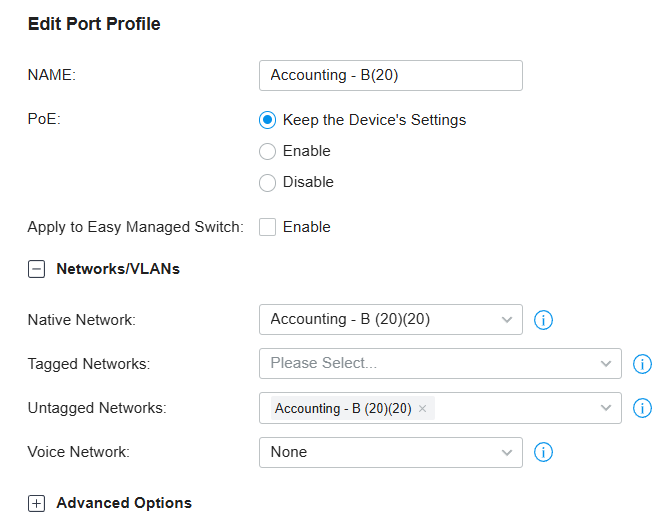Click info icon next to Voice Network
The height and width of the screenshot is (527, 672).
(x=543, y=452)
